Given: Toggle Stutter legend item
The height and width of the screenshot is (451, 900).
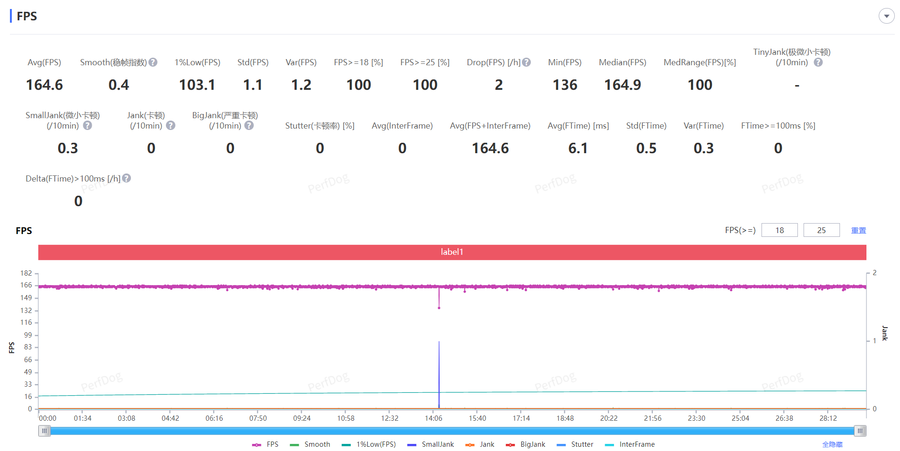Looking at the screenshot, I should (x=575, y=444).
